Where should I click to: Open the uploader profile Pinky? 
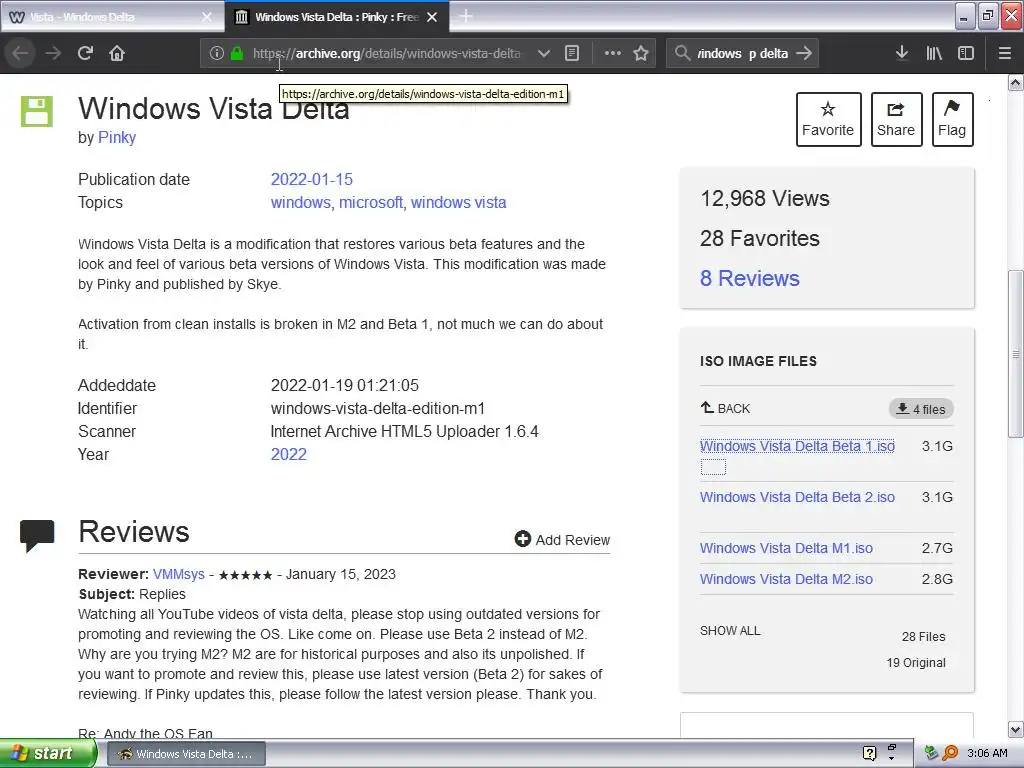coord(117,137)
